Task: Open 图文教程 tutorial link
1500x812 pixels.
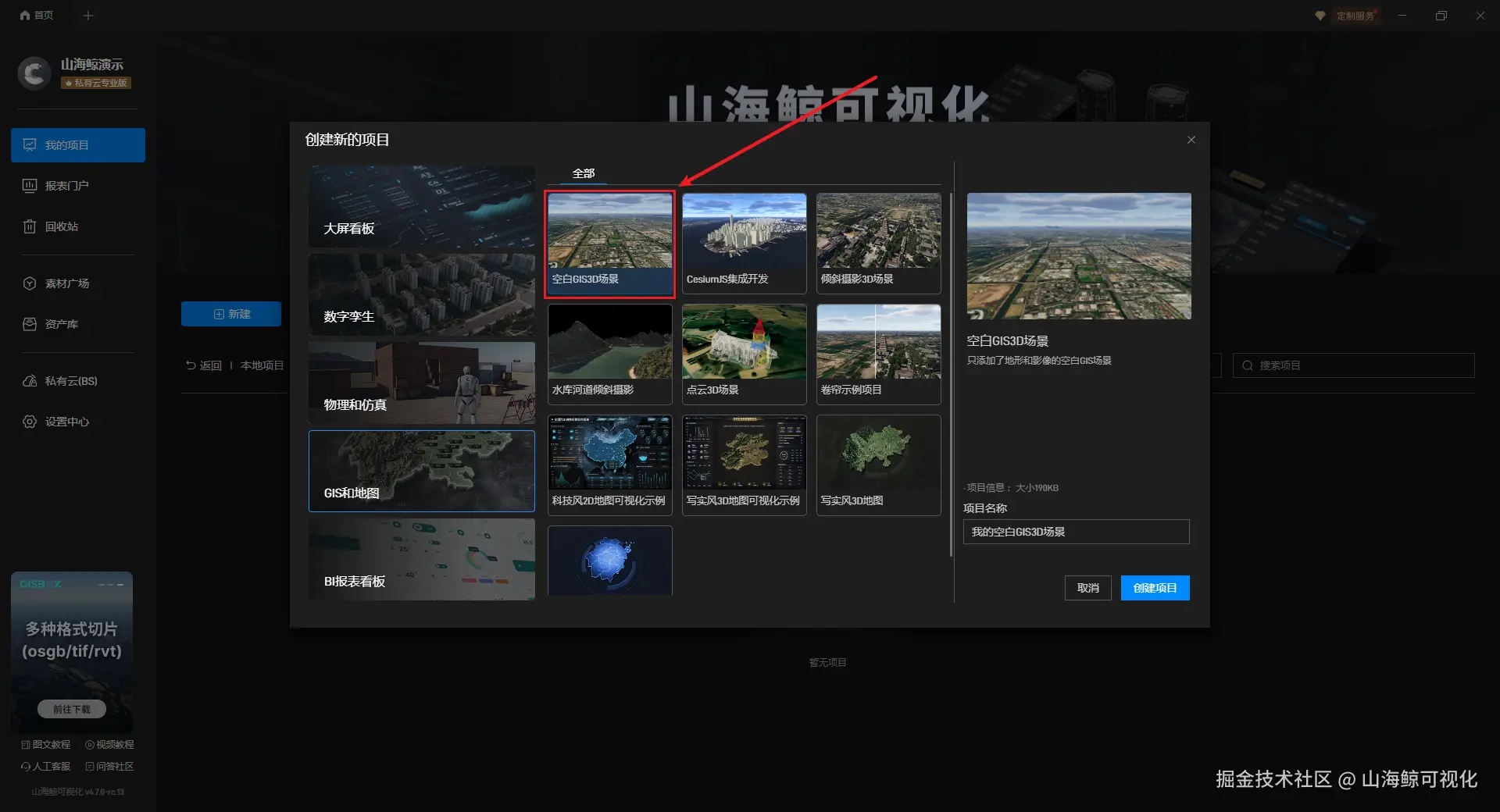Action: (x=46, y=745)
